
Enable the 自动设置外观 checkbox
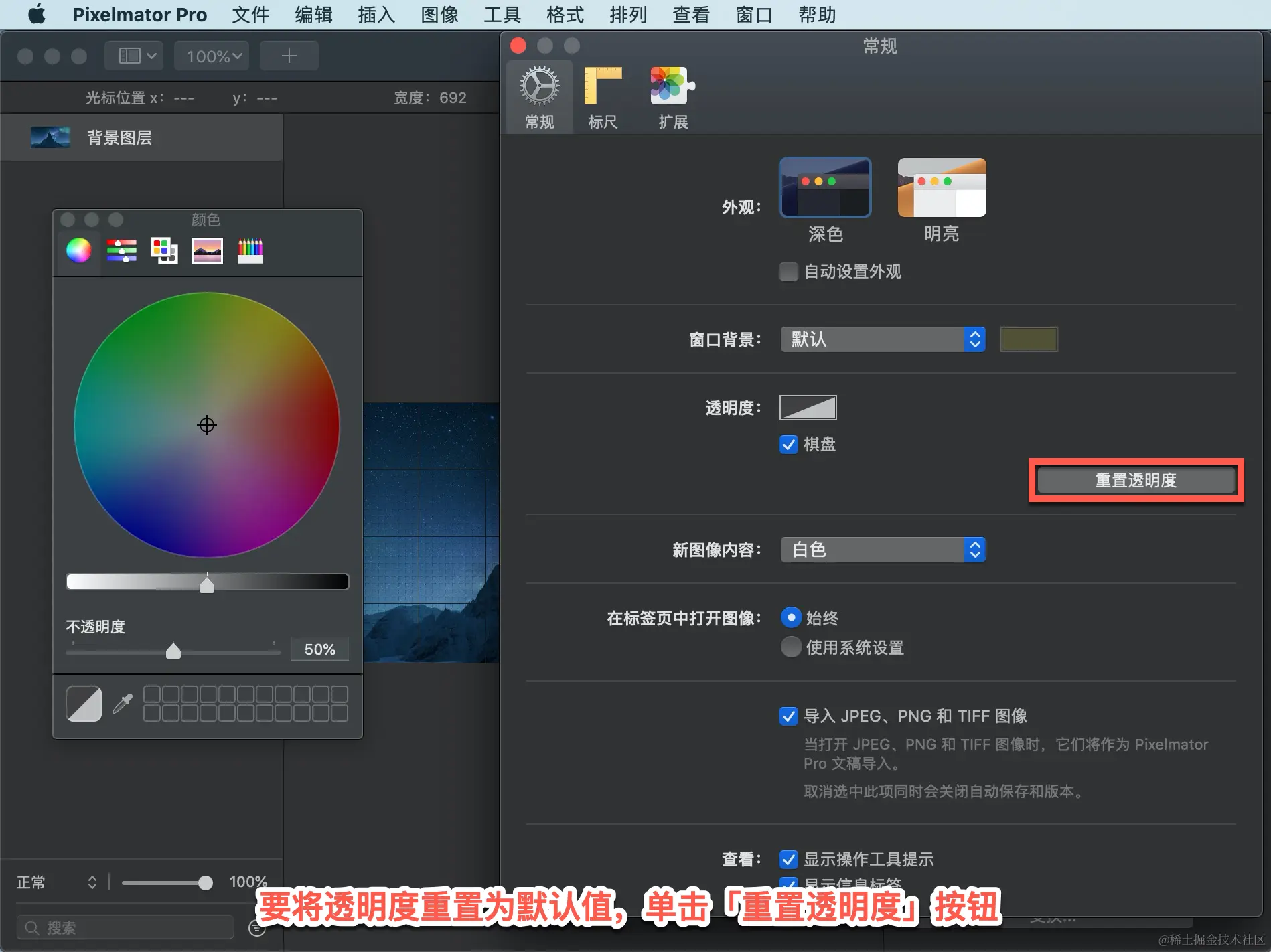789,272
